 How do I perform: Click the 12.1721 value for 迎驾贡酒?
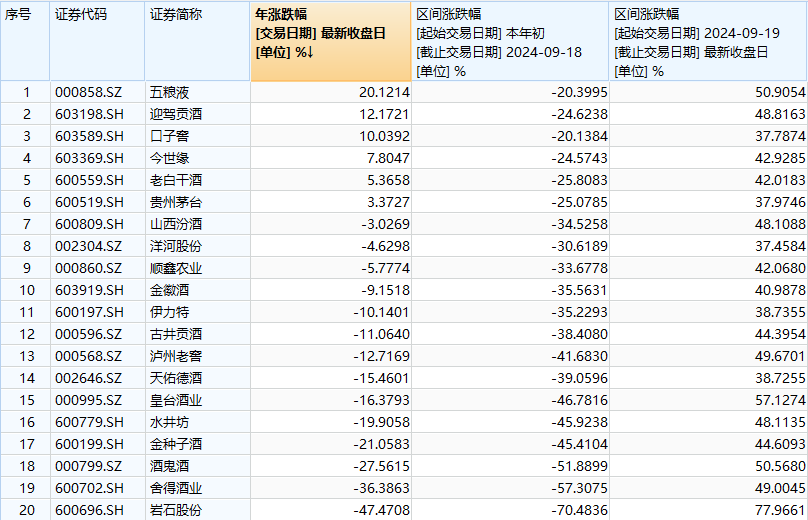[x=384, y=114]
